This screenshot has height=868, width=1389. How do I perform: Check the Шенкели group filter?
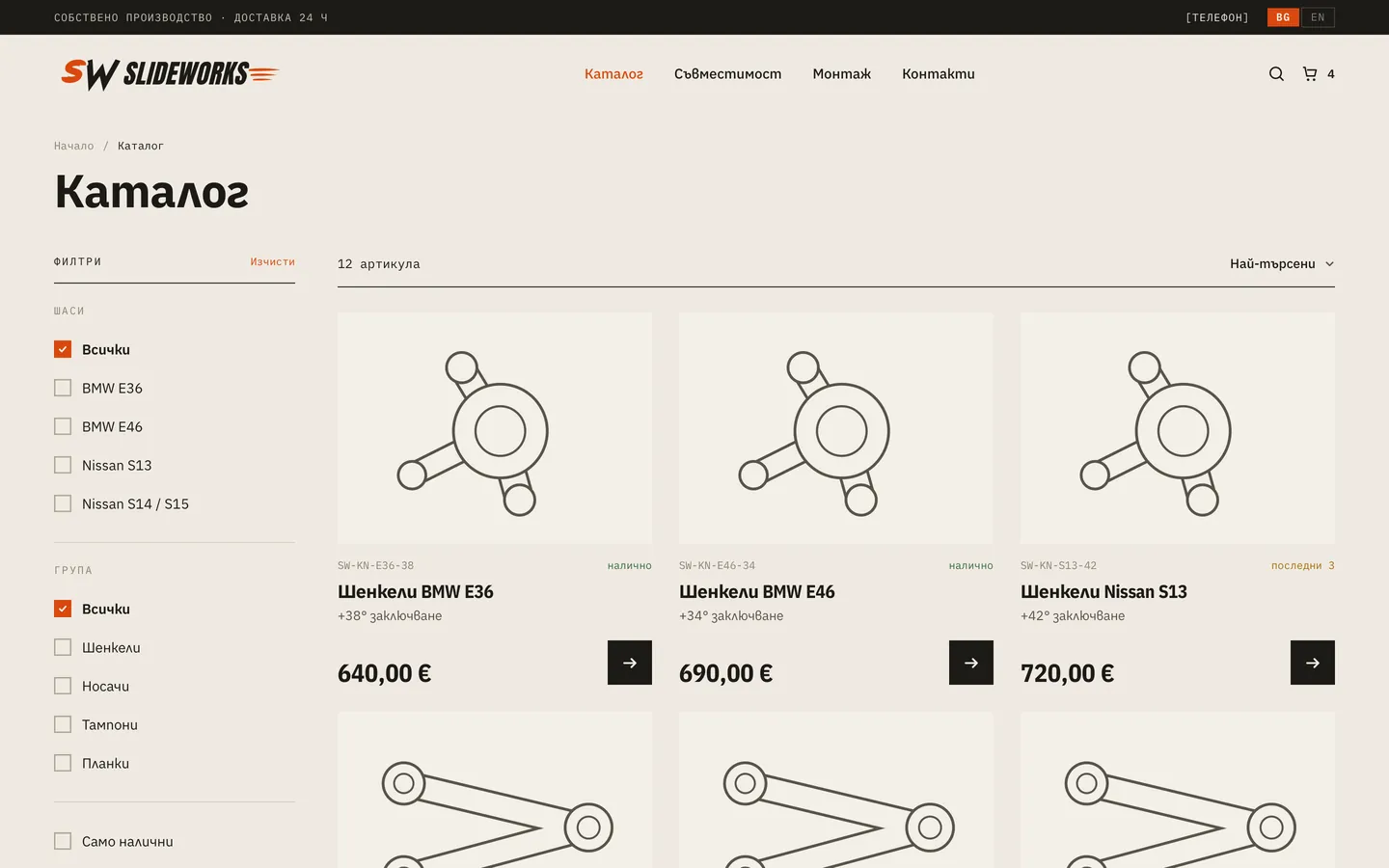coord(63,647)
